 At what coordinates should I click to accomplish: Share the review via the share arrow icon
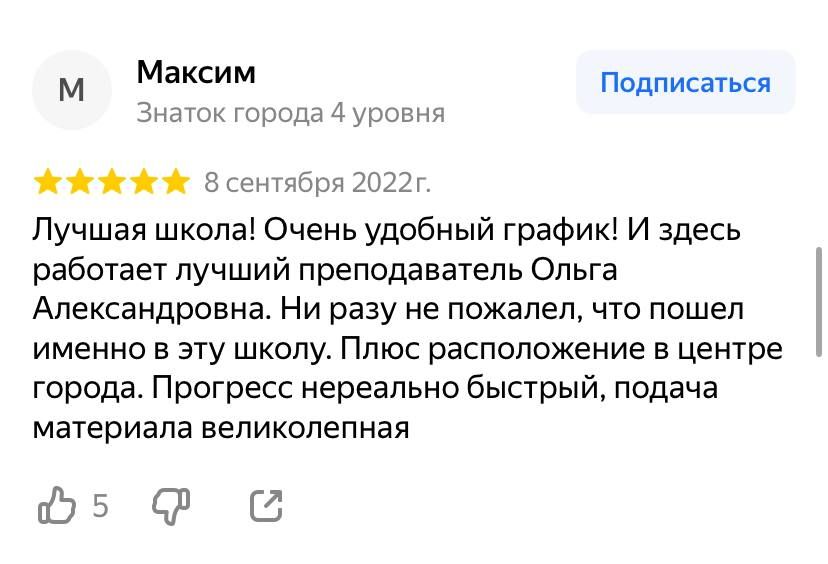click(266, 506)
